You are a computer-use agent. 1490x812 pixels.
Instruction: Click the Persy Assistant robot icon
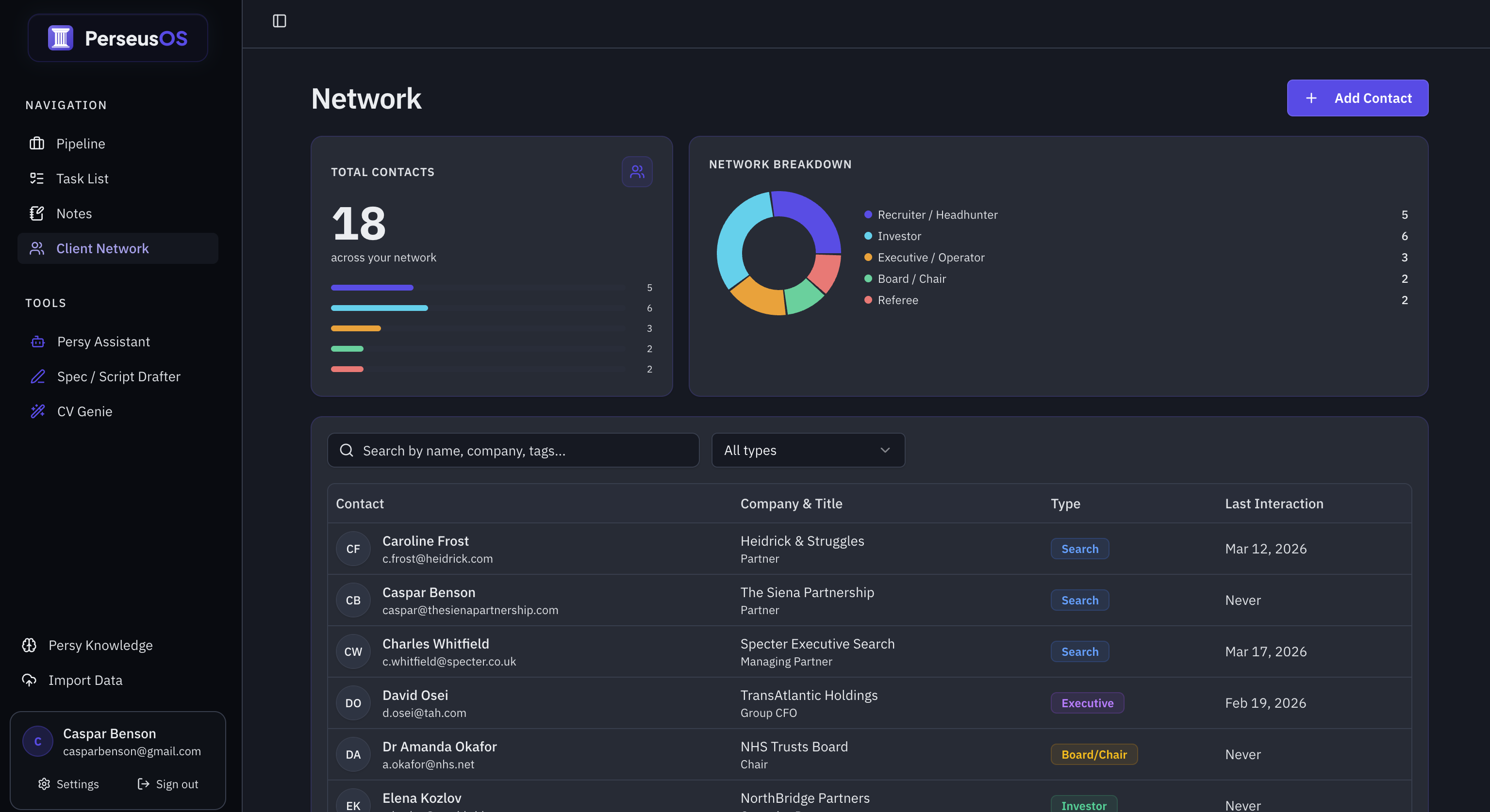click(37, 341)
